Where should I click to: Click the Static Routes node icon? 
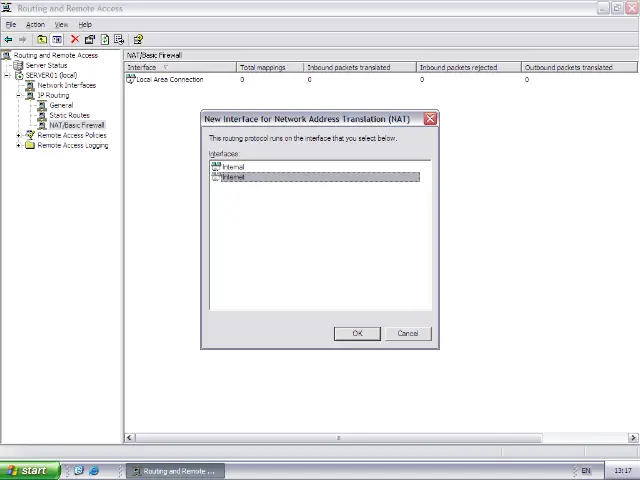pos(42,116)
